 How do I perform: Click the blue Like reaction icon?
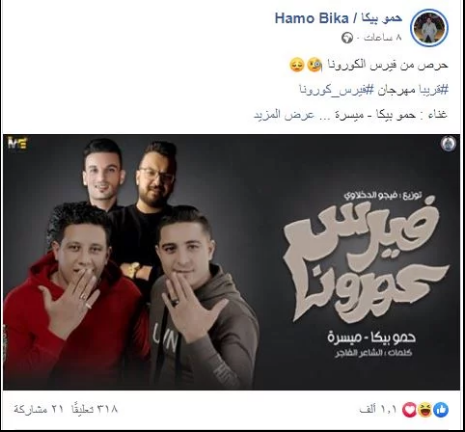[441, 410]
